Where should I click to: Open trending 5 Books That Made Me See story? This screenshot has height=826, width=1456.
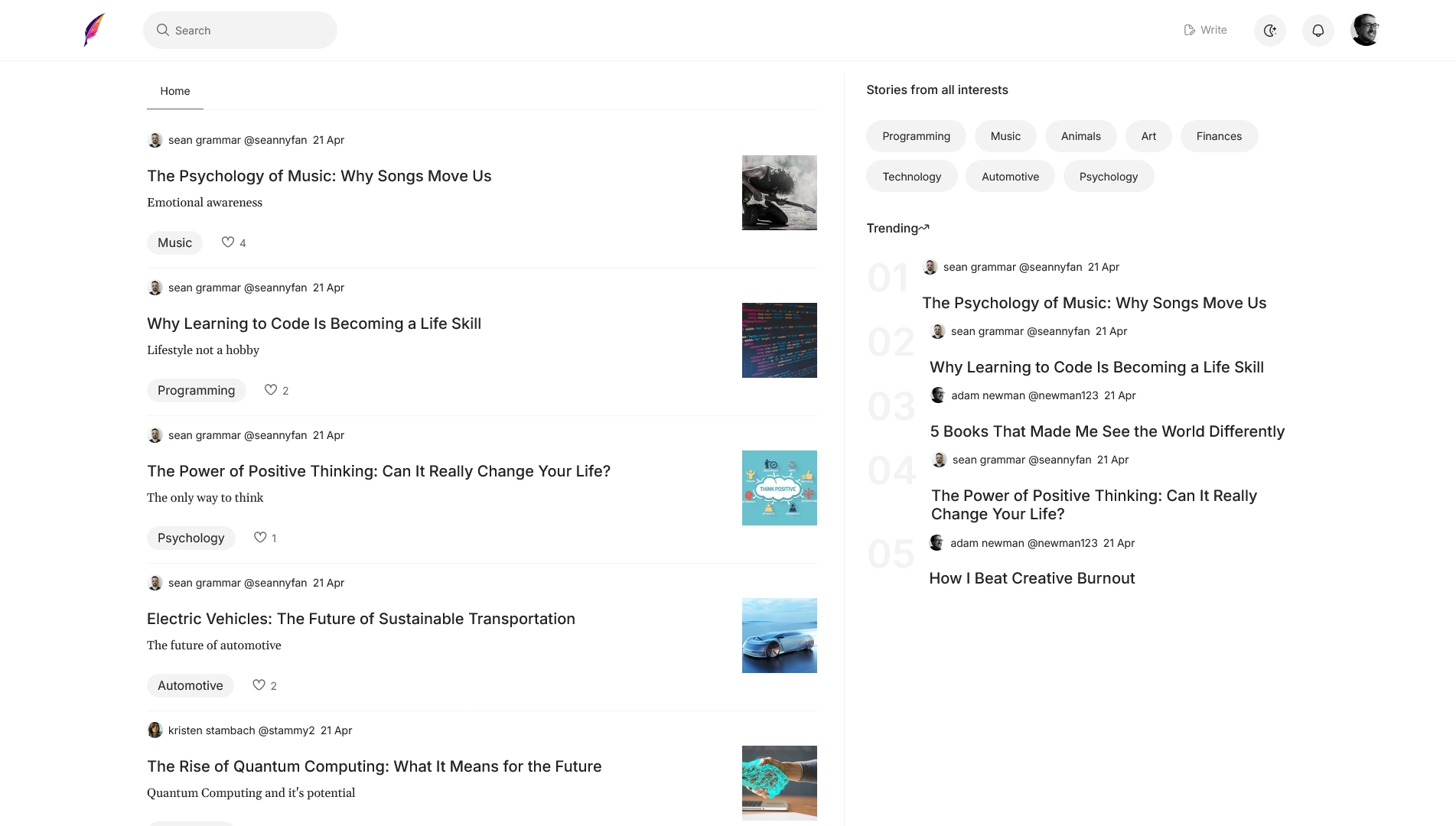1107,431
